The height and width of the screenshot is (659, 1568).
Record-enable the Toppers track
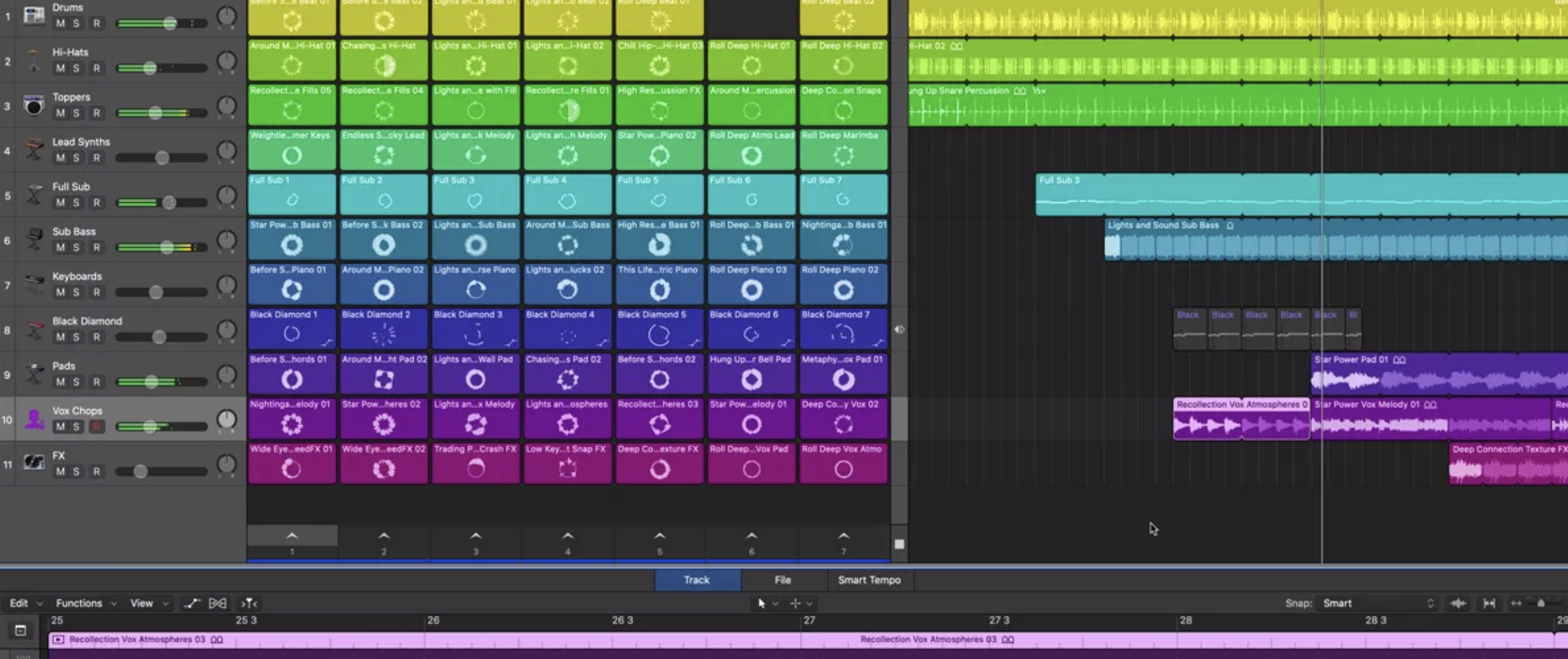click(x=96, y=113)
